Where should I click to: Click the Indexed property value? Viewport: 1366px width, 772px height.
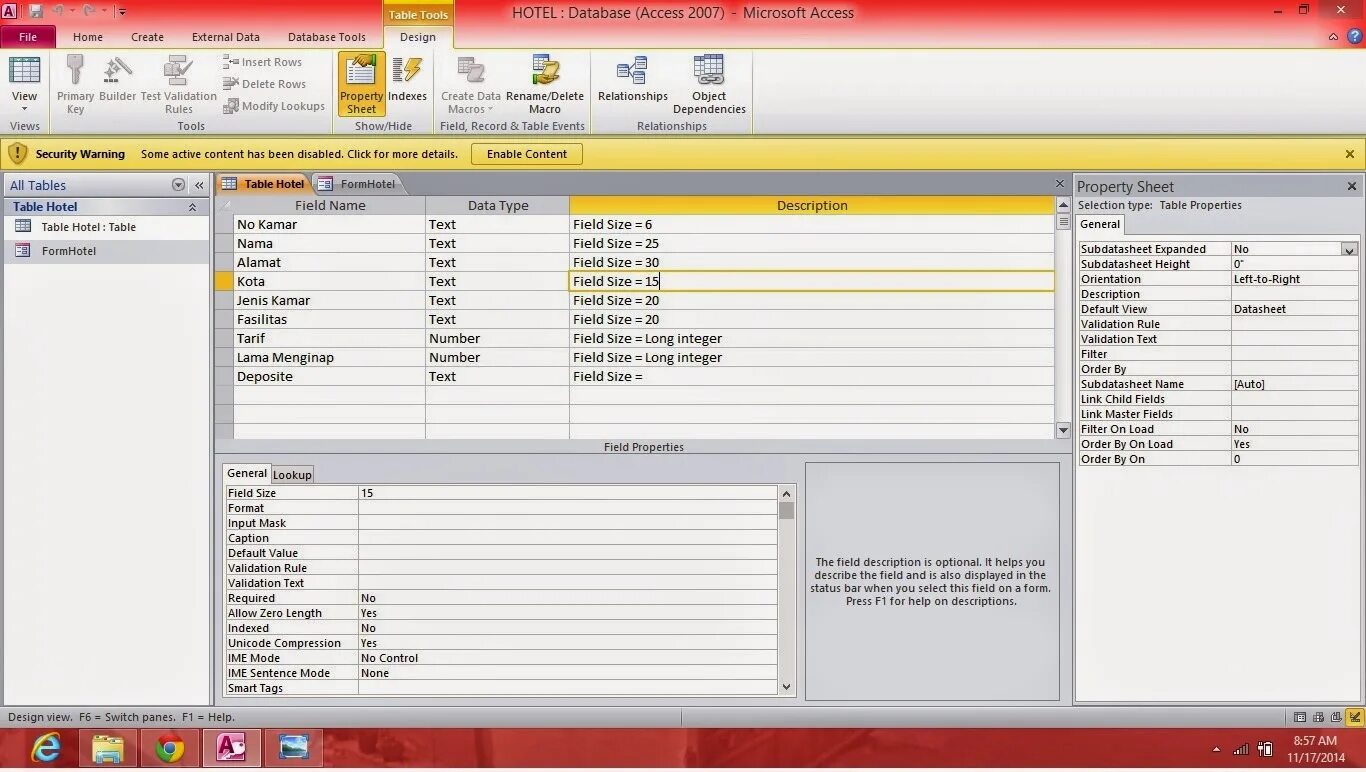(567, 628)
